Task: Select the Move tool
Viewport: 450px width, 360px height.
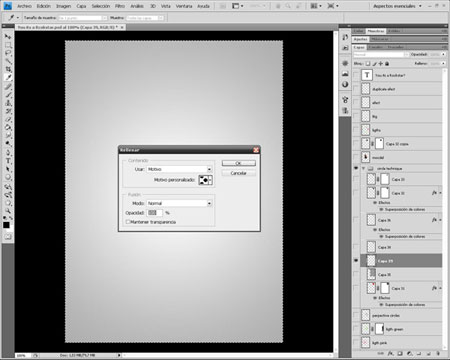Action: pos(8,37)
